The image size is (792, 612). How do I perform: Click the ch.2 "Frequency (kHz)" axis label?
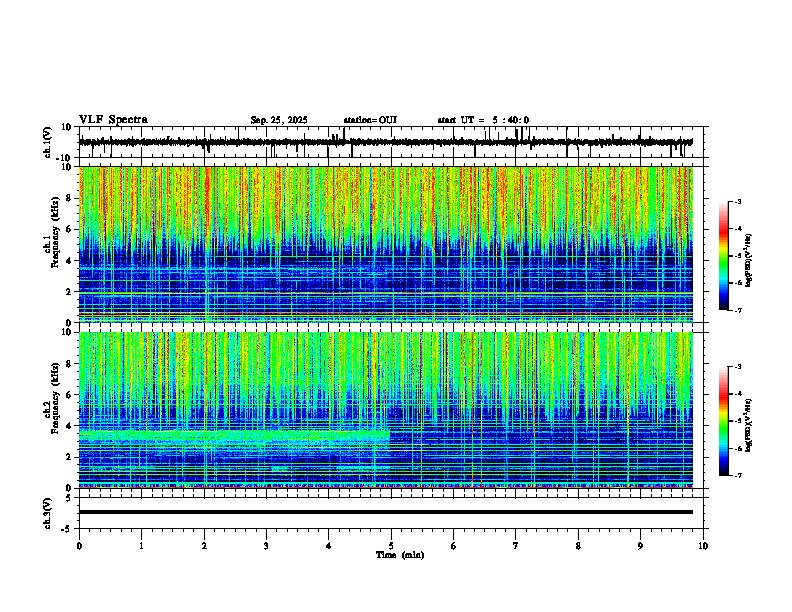[x=55, y=398]
